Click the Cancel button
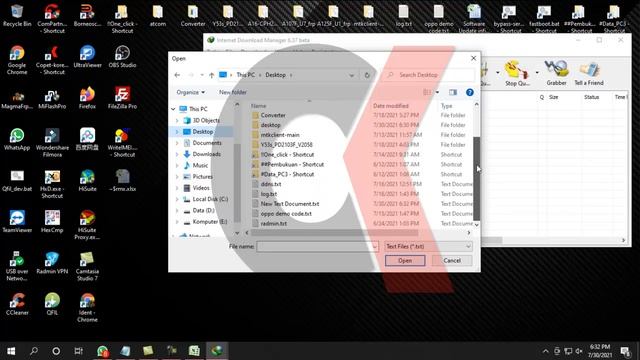 [x=452, y=260]
